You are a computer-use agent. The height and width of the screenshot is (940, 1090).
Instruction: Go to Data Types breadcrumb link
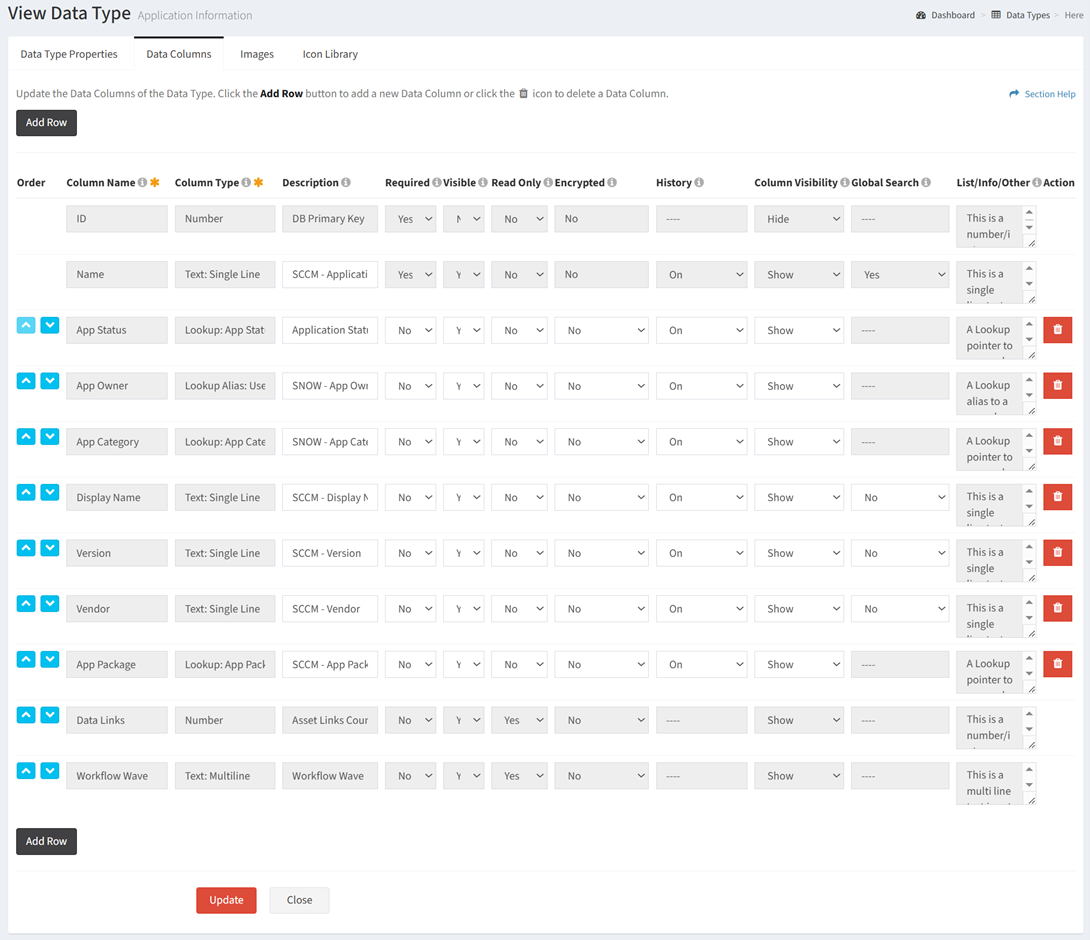(1020, 15)
